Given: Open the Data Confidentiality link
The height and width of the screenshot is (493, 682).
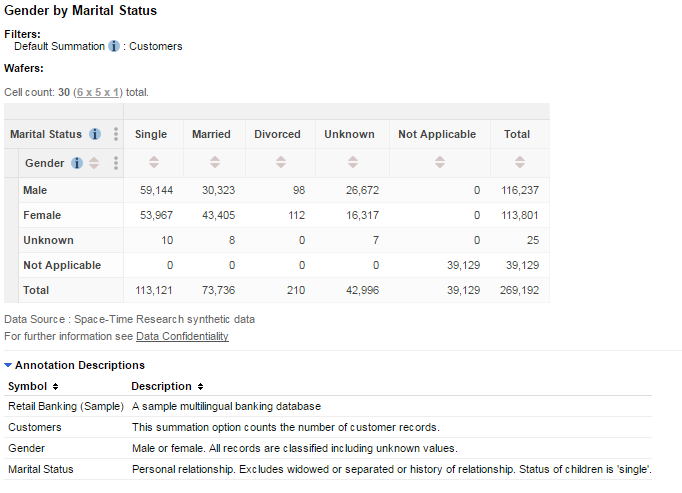Looking at the screenshot, I should (x=182, y=336).
